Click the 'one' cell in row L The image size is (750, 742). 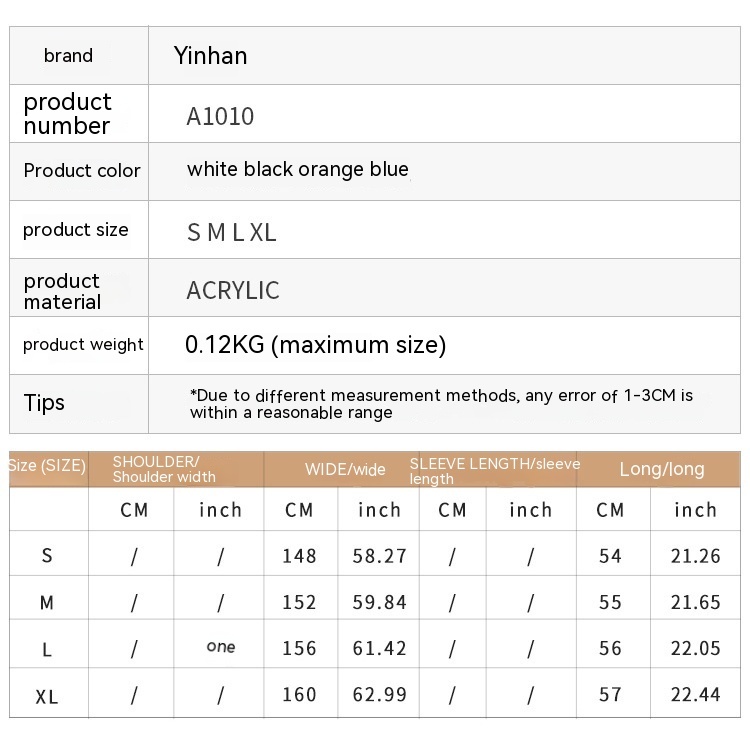point(221,647)
